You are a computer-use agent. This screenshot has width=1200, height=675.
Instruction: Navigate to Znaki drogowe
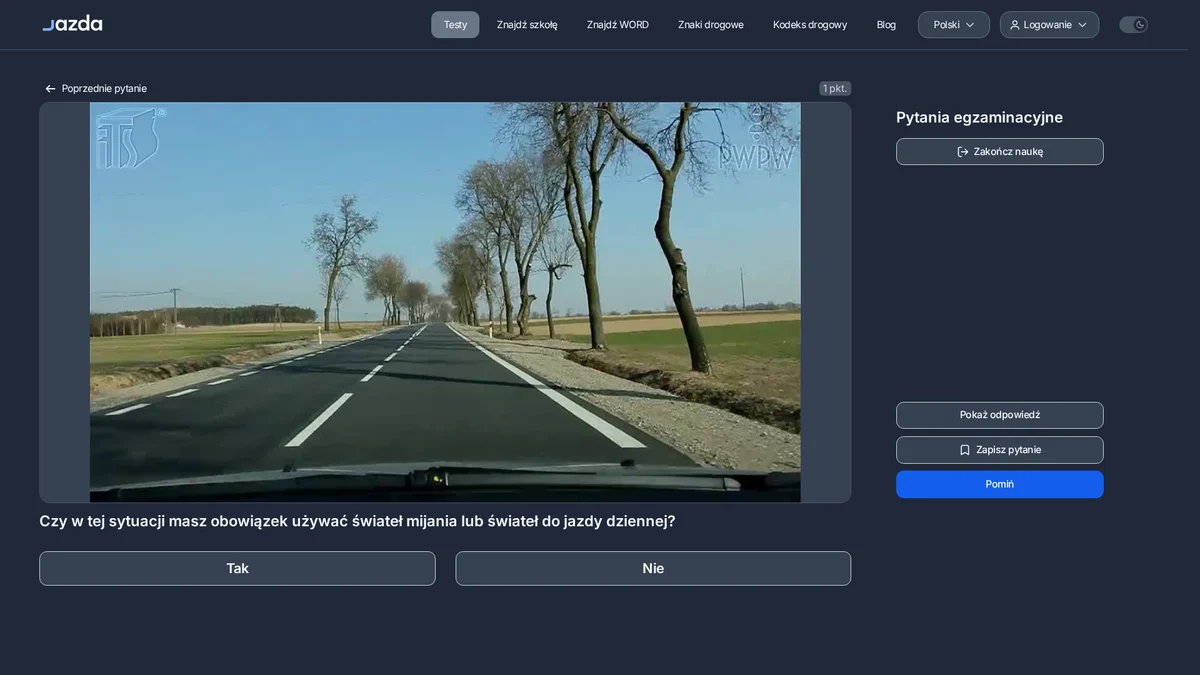(711, 25)
